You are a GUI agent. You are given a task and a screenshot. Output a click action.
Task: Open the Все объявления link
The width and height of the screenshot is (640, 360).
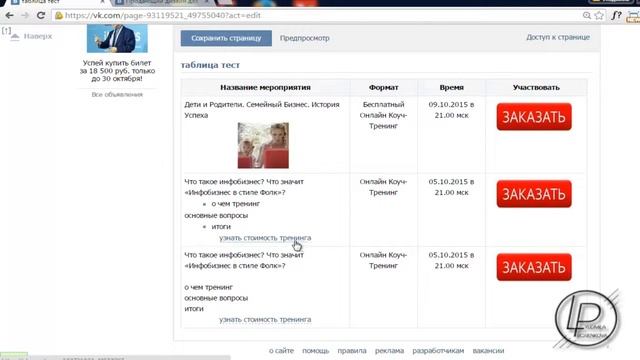pos(117,94)
